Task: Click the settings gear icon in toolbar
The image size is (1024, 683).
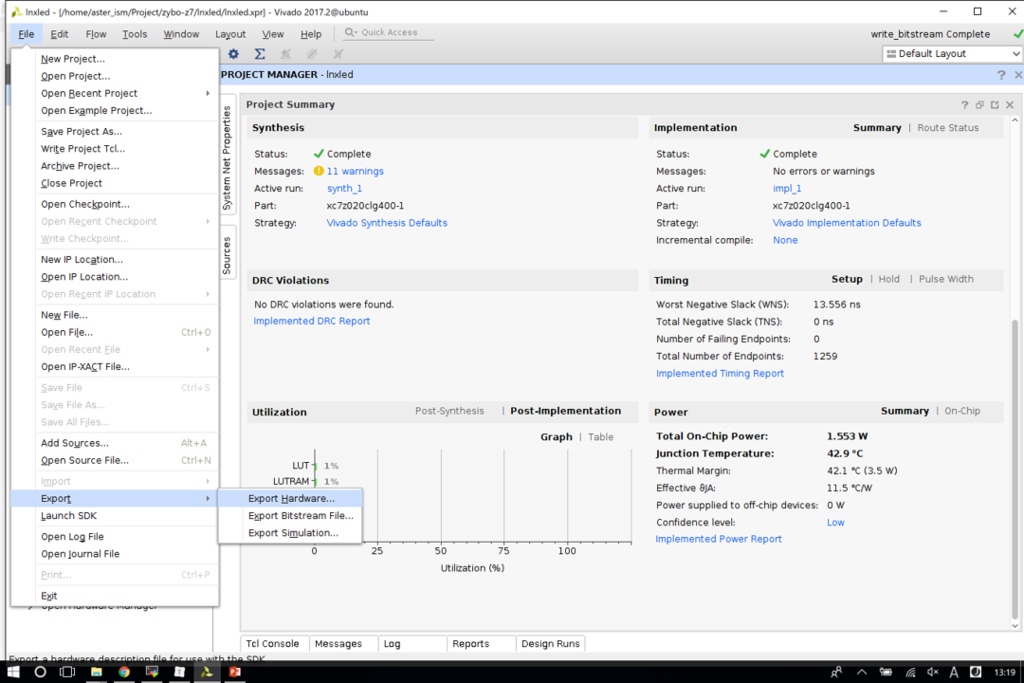Action: pos(233,54)
